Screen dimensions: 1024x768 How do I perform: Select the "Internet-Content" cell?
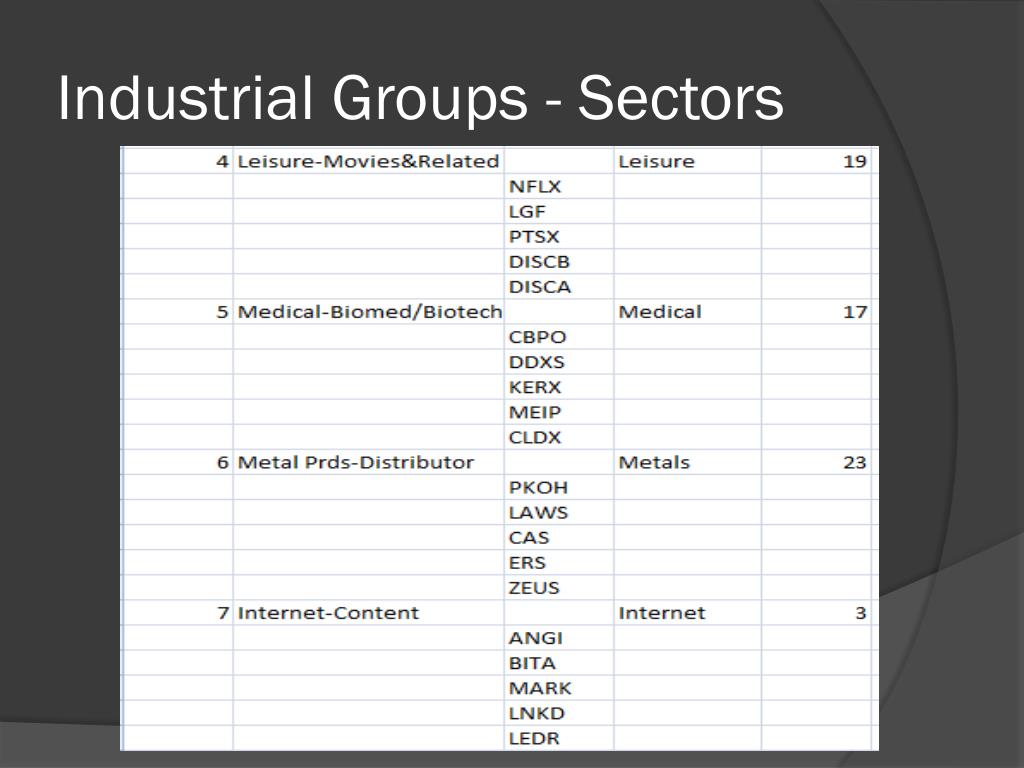tap(368, 613)
